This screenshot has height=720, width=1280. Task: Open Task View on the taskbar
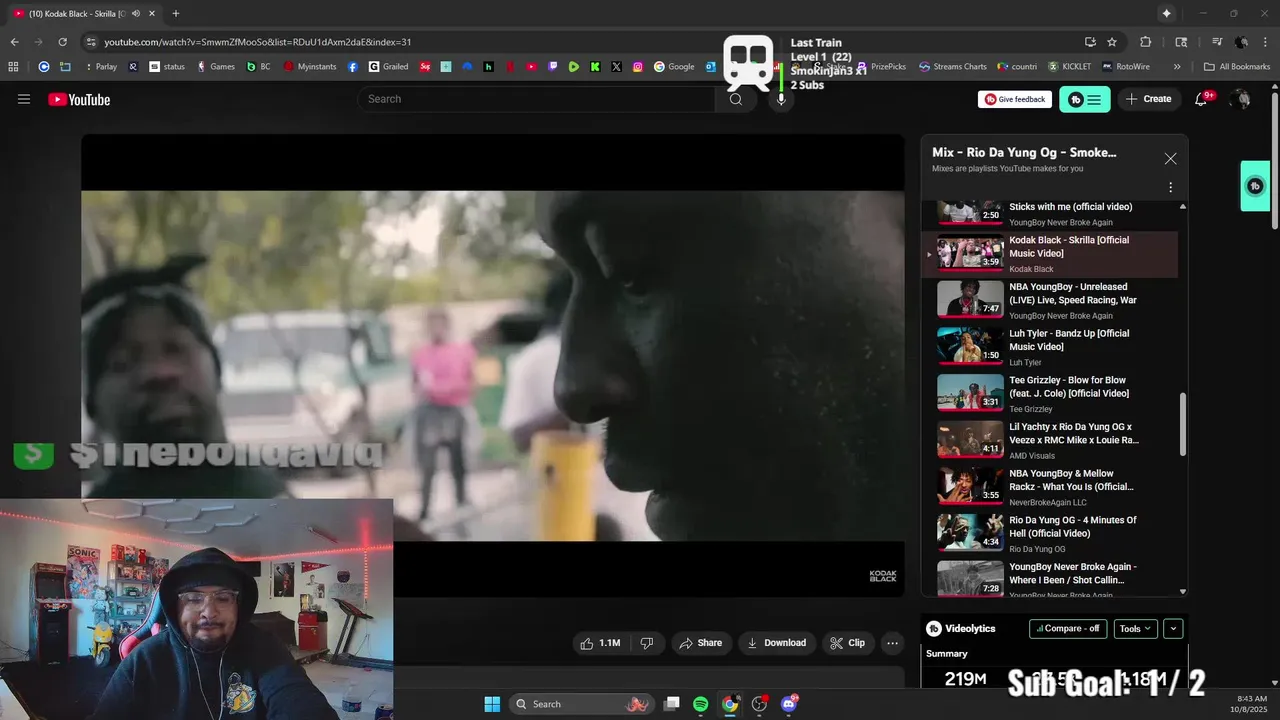tap(671, 704)
